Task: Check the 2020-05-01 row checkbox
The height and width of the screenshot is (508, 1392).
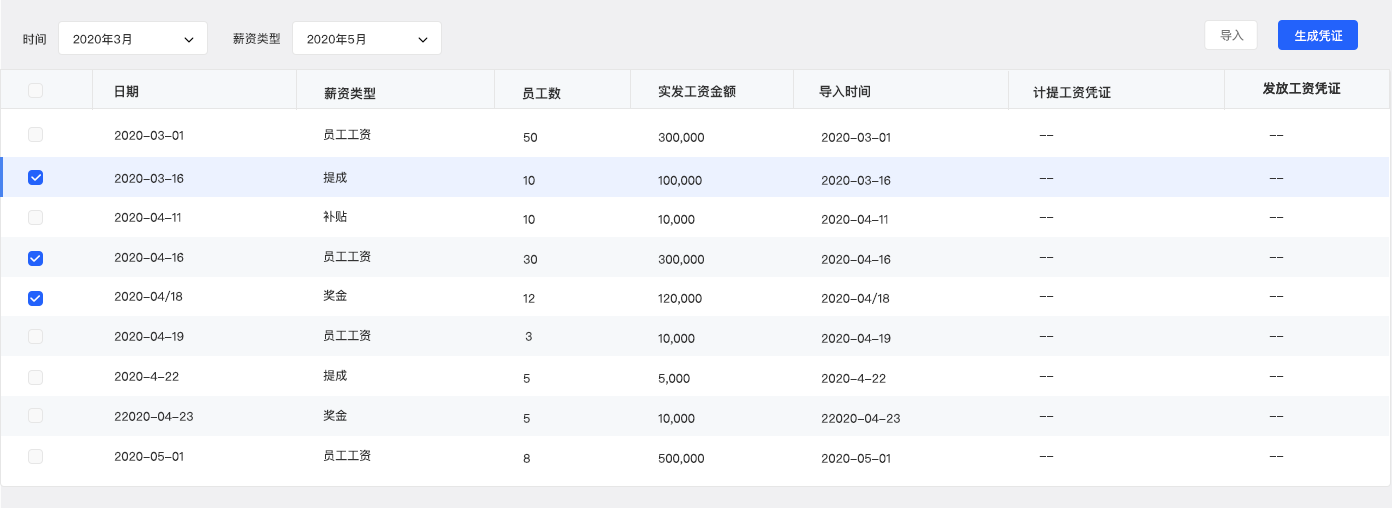Action: [36, 456]
